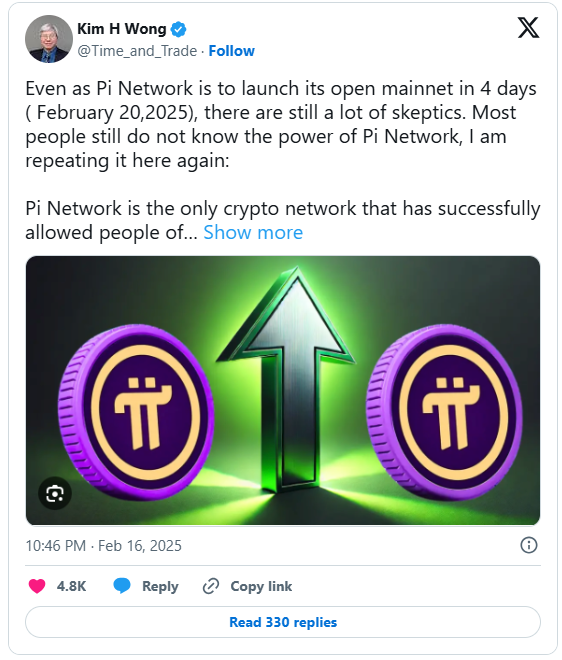The width and height of the screenshot is (562, 660).
Task: Click the X logo icon
Action: pos(528,28)
